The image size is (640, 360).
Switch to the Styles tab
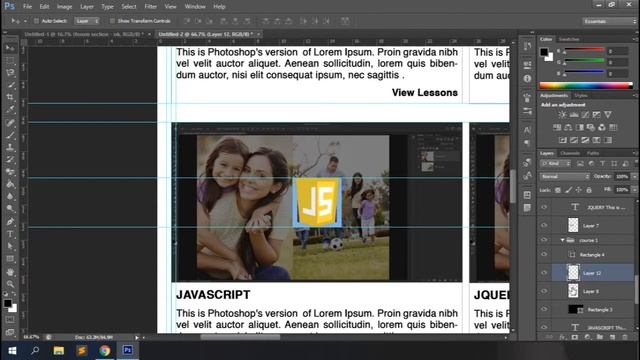coord(580,96)
